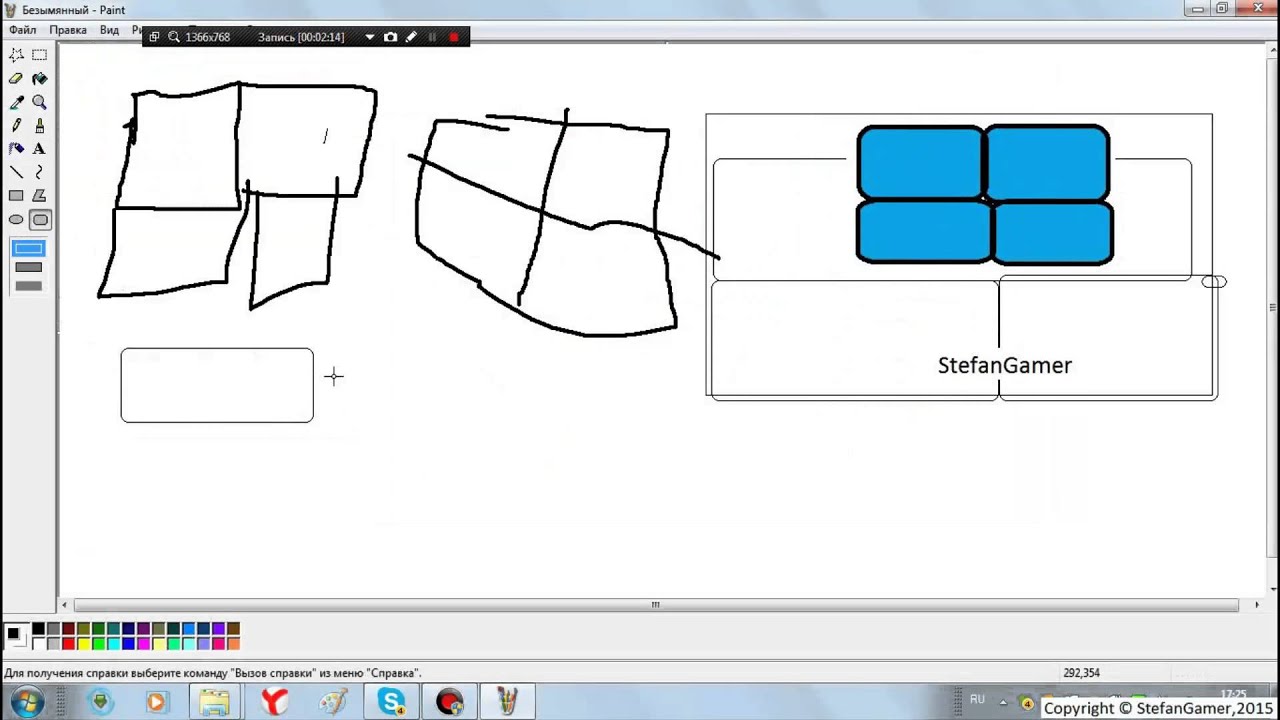Open the Windows Start menu
This screenshot has height=720, width=1280.
pos(27,701)
